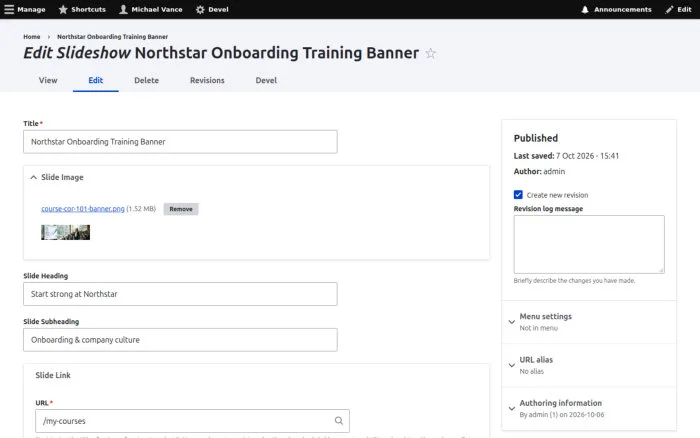Image resolution: width=700 pixels, height=438 pixels.
Task: Toggle the Create new revision checkbox
Action: (x=518, y=195)
